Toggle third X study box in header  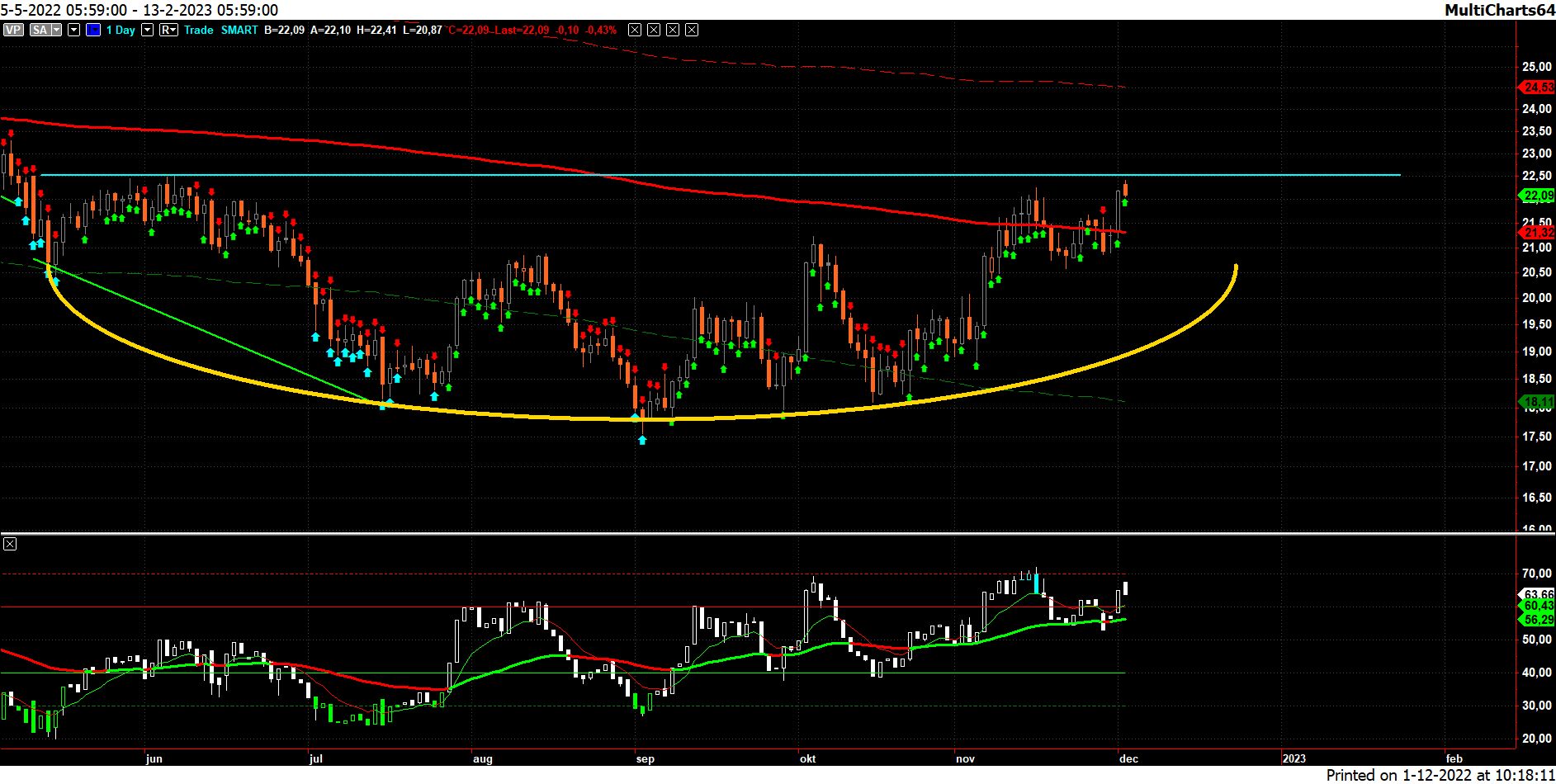[673, 30]
